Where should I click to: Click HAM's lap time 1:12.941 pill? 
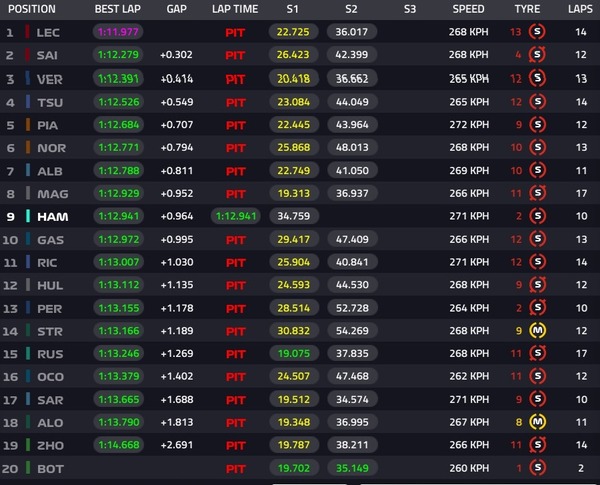coord(236,216)
